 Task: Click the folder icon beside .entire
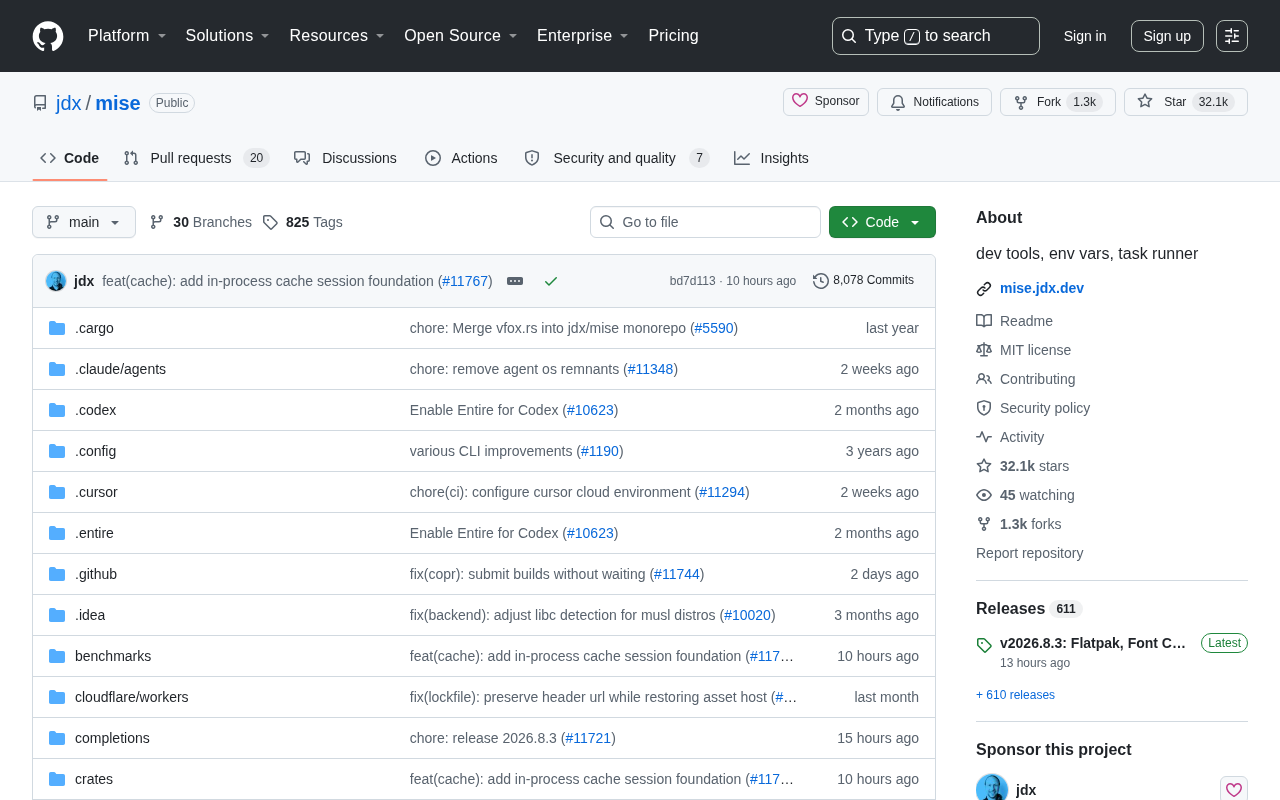pyautogui.click(x=57, y=533)
